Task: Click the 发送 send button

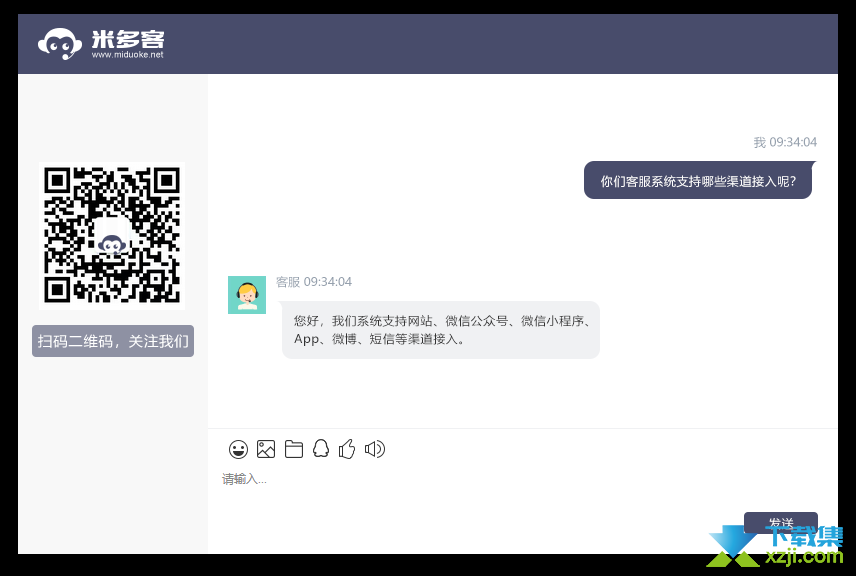Action: pyautogui.click(x=781, y=522)
